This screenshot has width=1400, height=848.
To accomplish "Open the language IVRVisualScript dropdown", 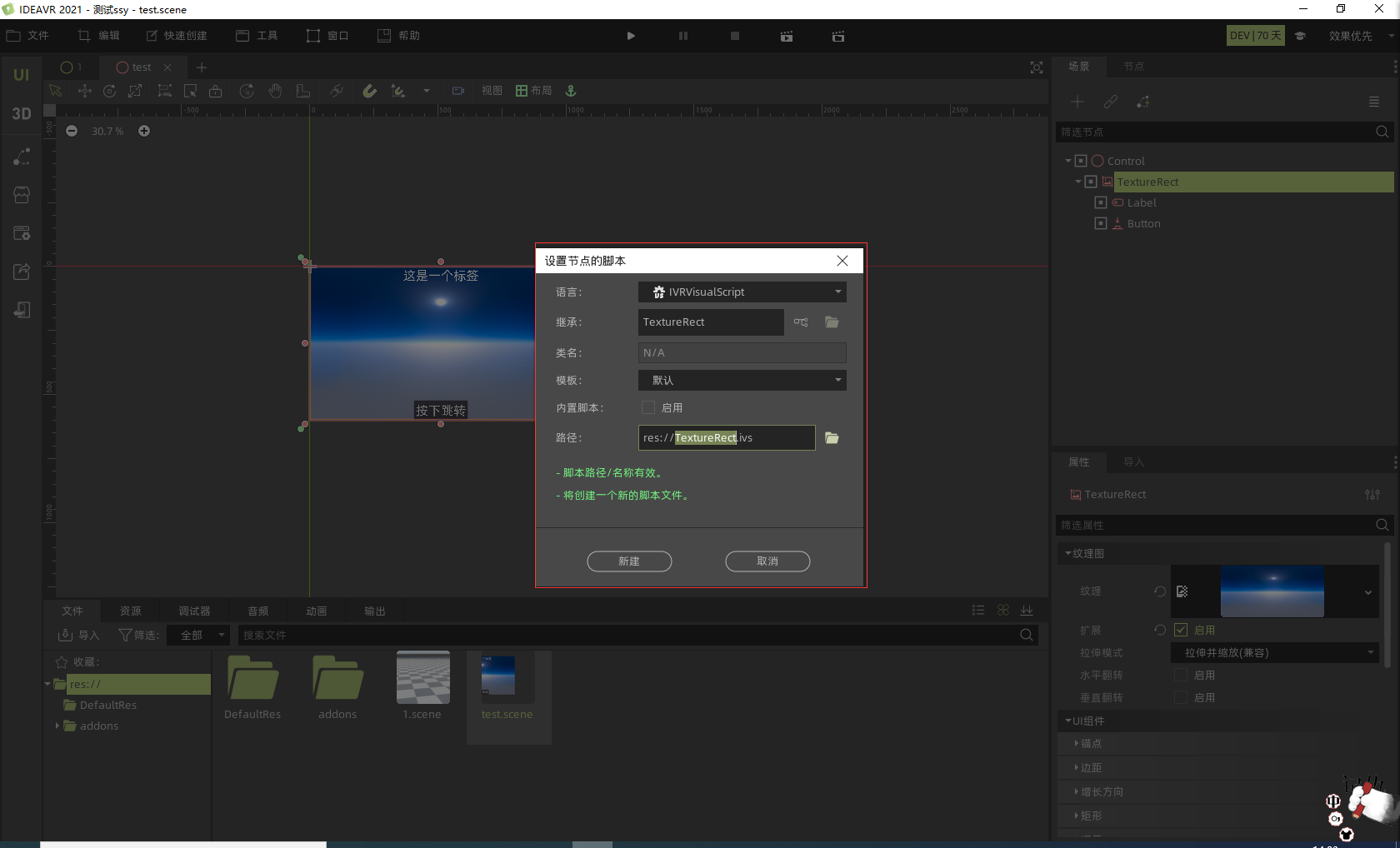I will click(742, 292).
